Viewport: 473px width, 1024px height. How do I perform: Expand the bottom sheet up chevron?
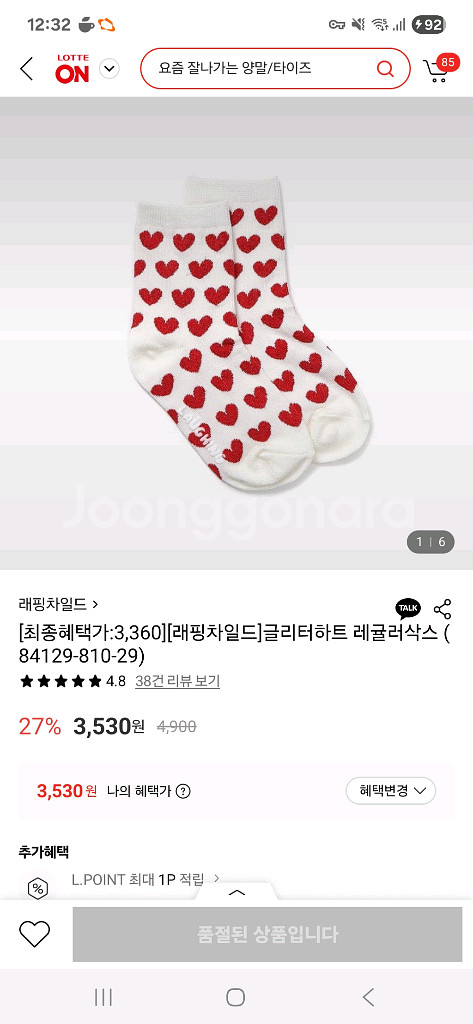click(236, 892)
